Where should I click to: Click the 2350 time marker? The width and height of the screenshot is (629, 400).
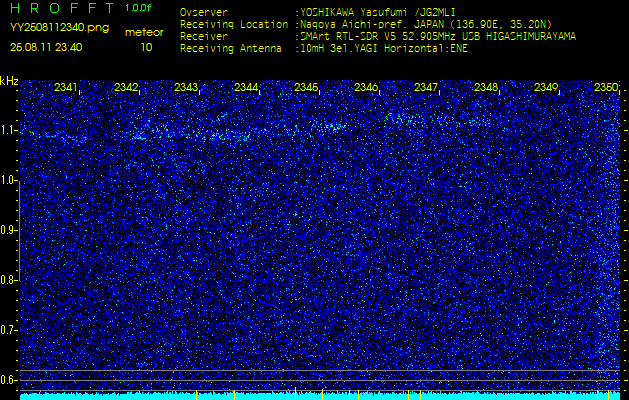pos(606,87)
